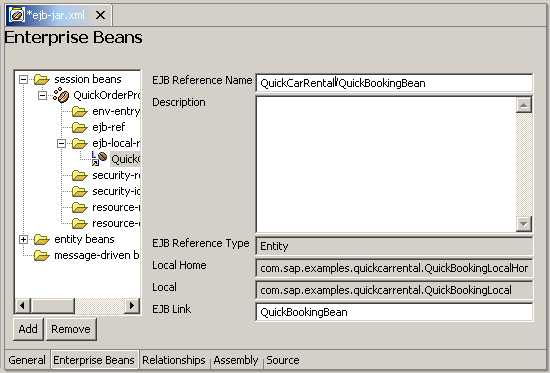Click the Enterprise Beans page heading
Screen dimensions: 550x373
coord(74,37)
